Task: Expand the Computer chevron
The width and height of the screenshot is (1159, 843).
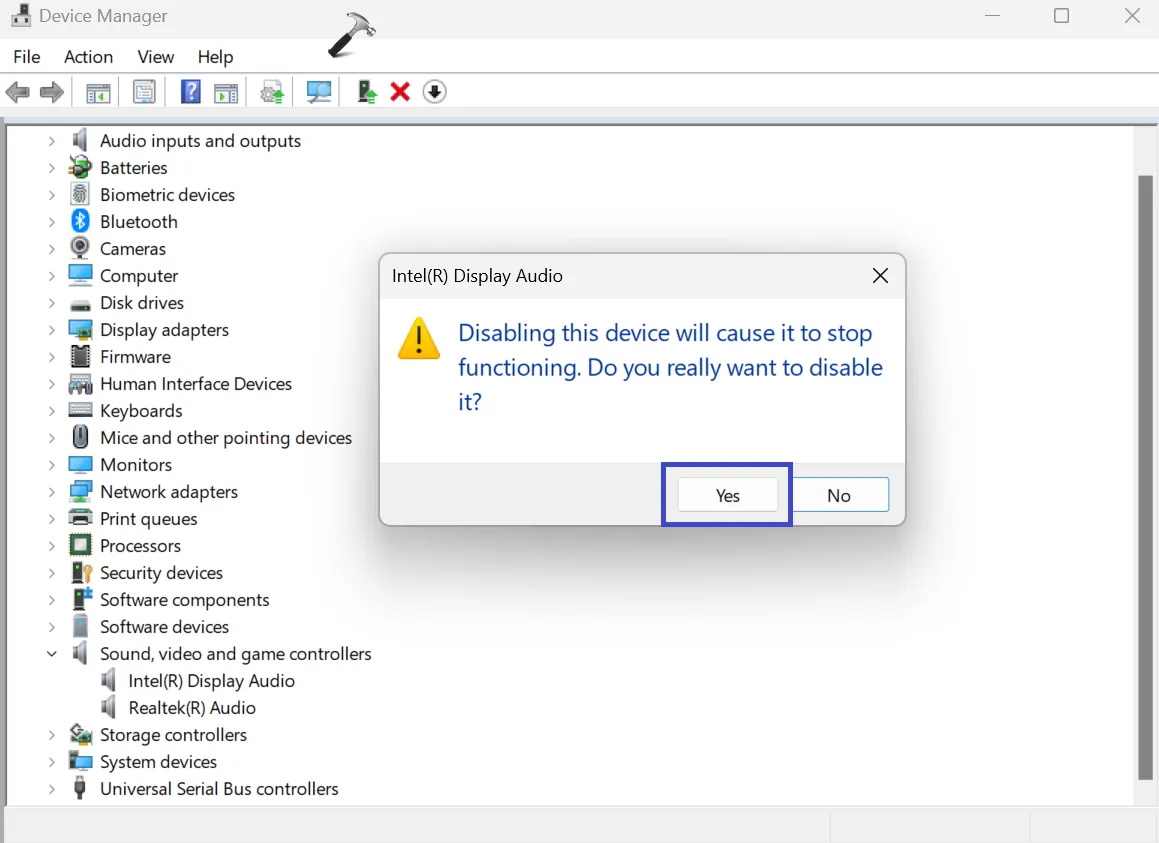Action: (x=51, y=276)
